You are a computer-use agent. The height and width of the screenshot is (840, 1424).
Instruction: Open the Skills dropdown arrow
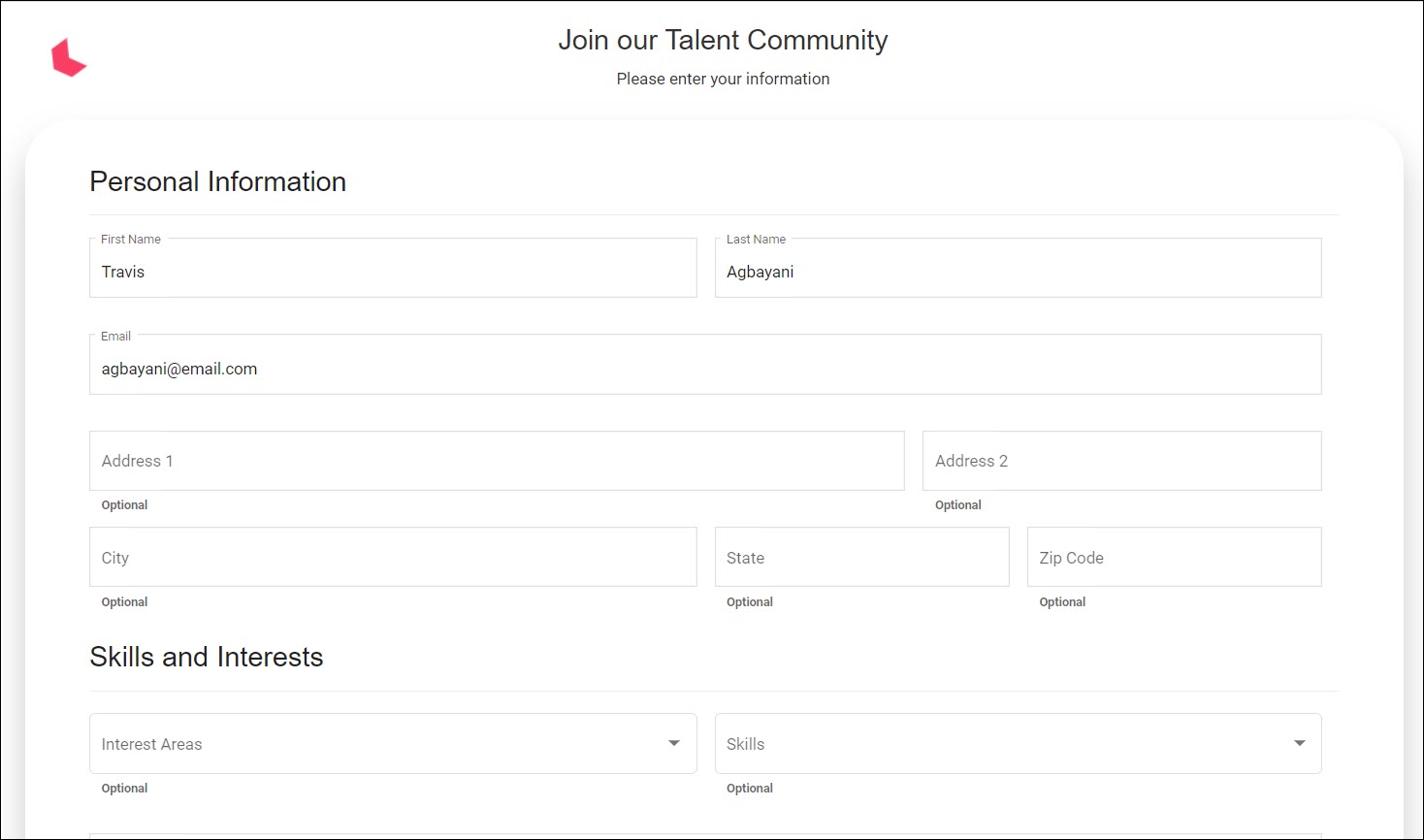(1299, 742)
